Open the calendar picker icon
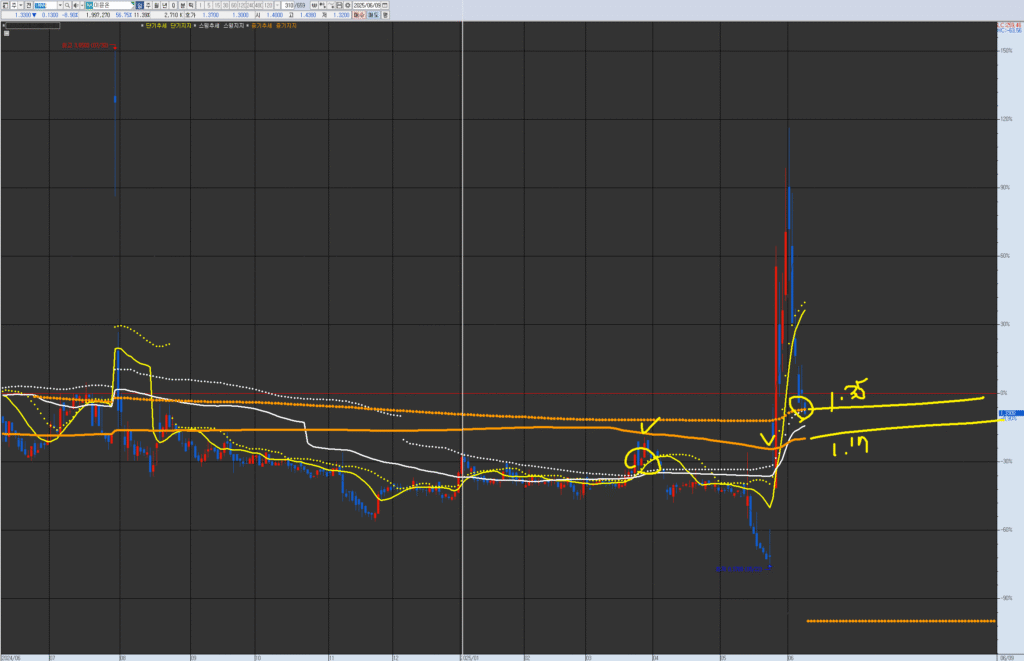The image size is (1024, 661). [x=385, y=5]
